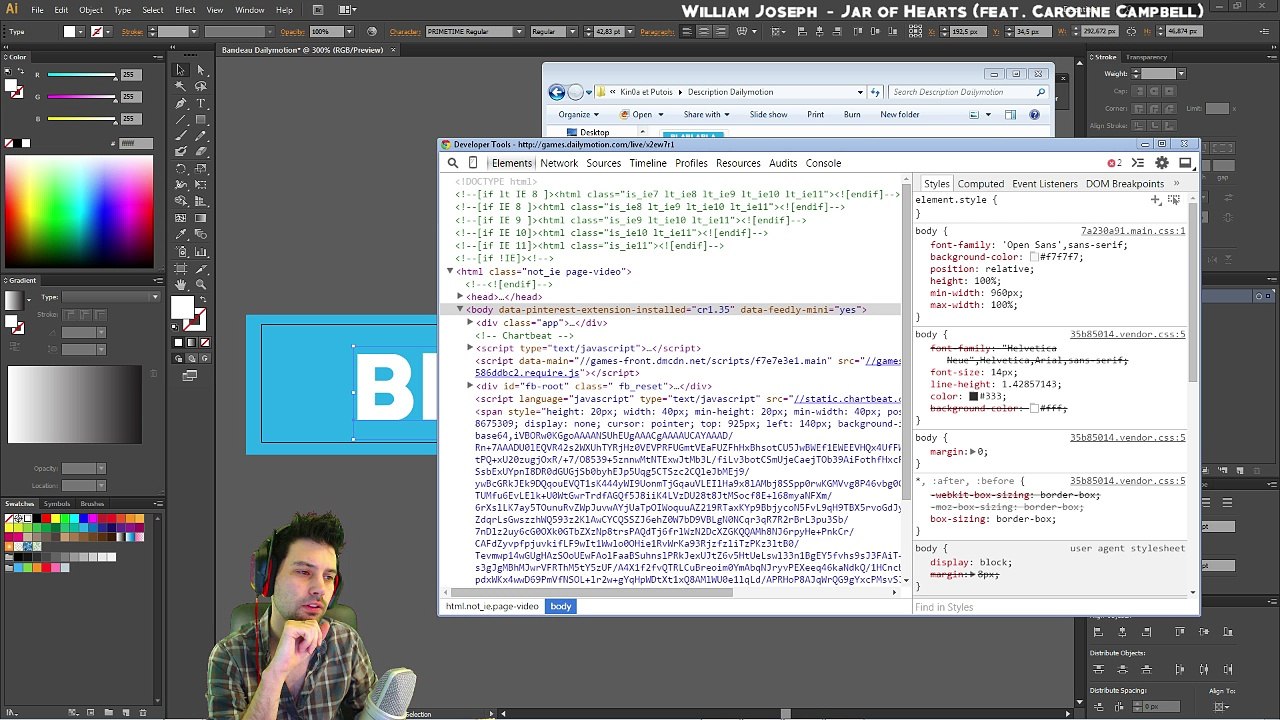1280x720 pixels.
Task: Click the body breadcrumb in DevTools
Action: 560,606
